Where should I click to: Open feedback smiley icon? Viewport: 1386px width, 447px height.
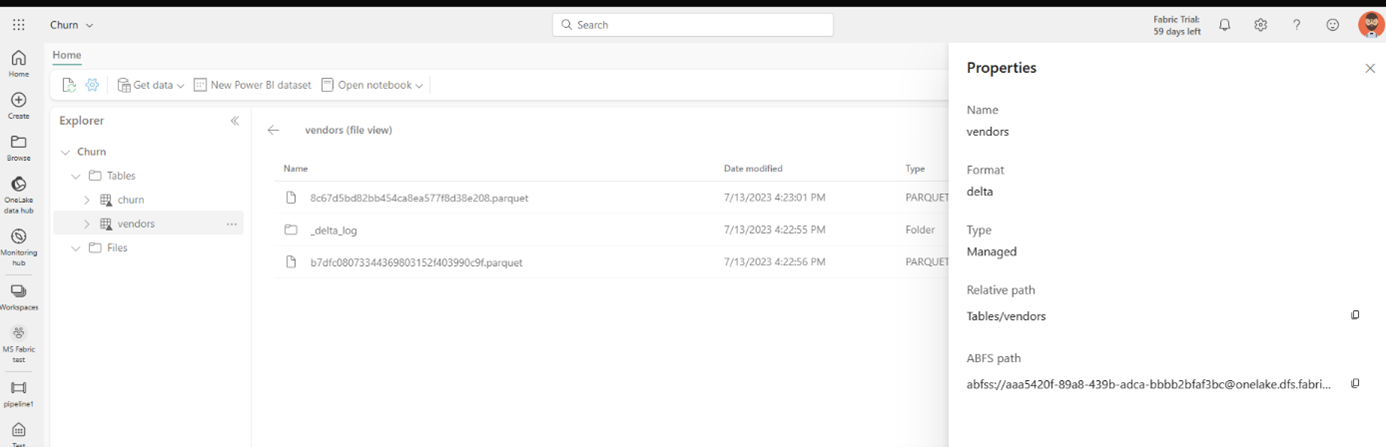click(1332, 25)
